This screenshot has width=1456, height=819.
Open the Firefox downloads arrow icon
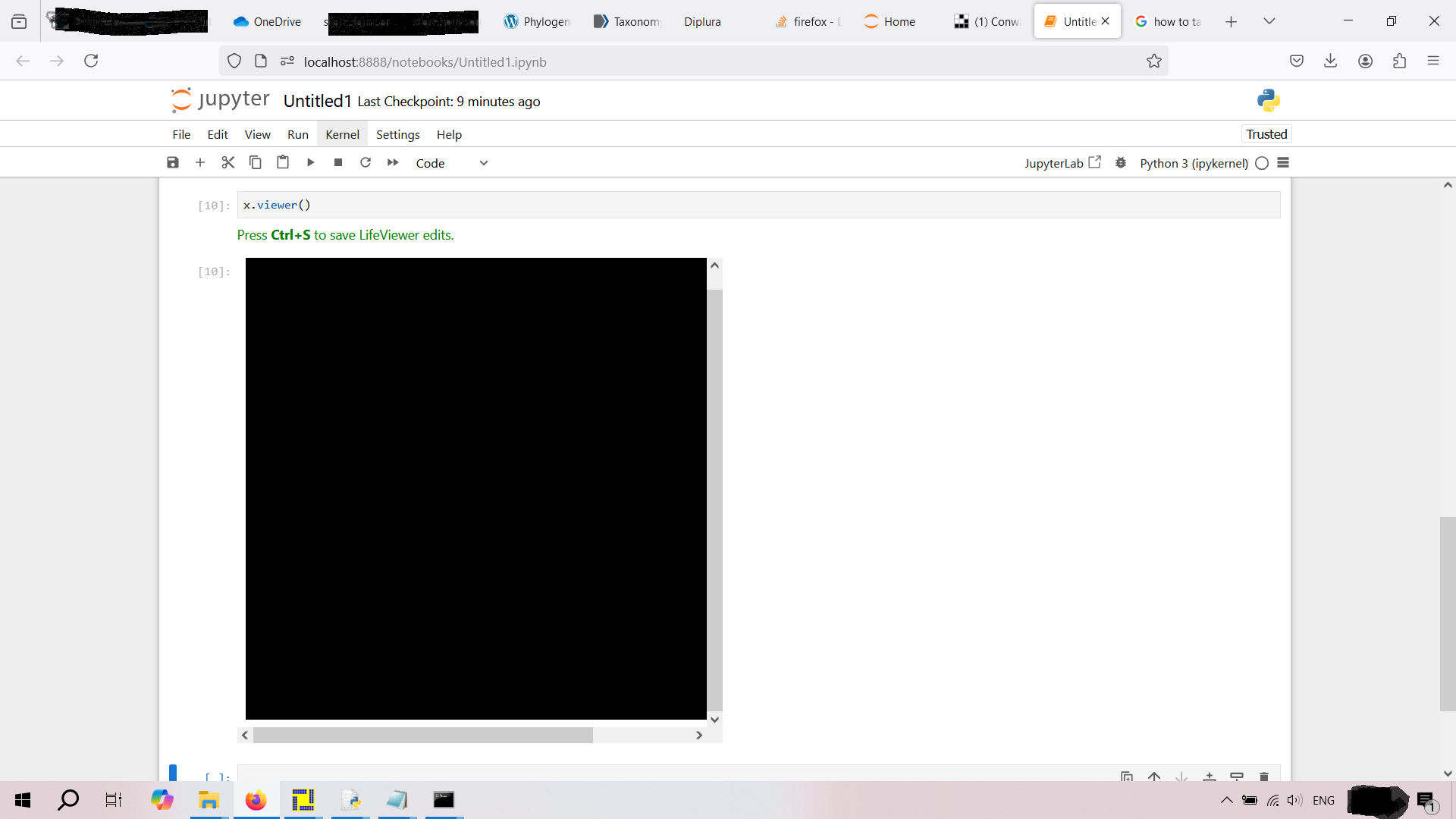click(1330, 61)
